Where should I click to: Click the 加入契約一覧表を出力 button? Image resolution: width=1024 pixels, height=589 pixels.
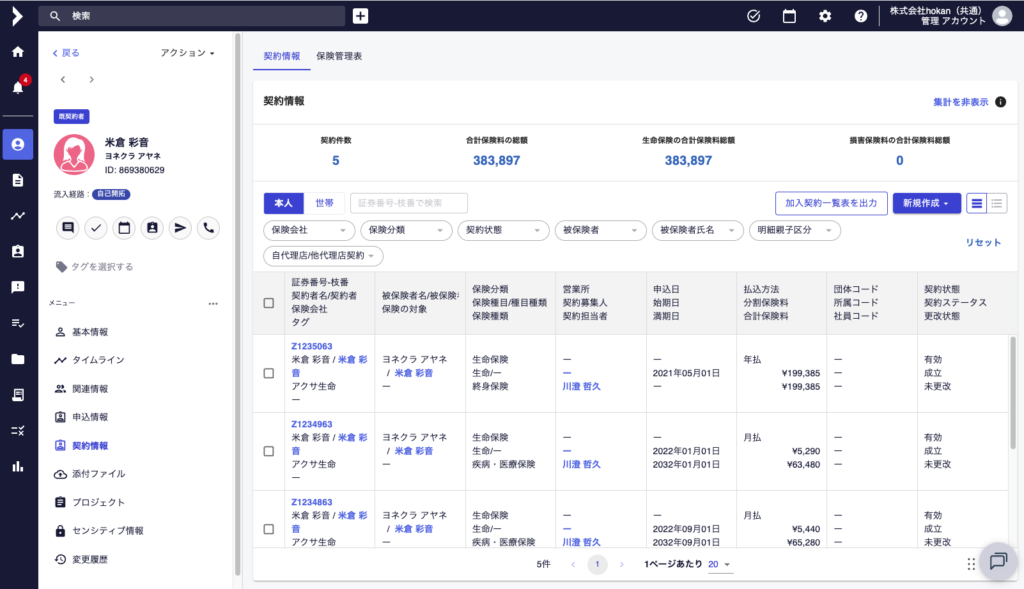click(x=830, y=203)
